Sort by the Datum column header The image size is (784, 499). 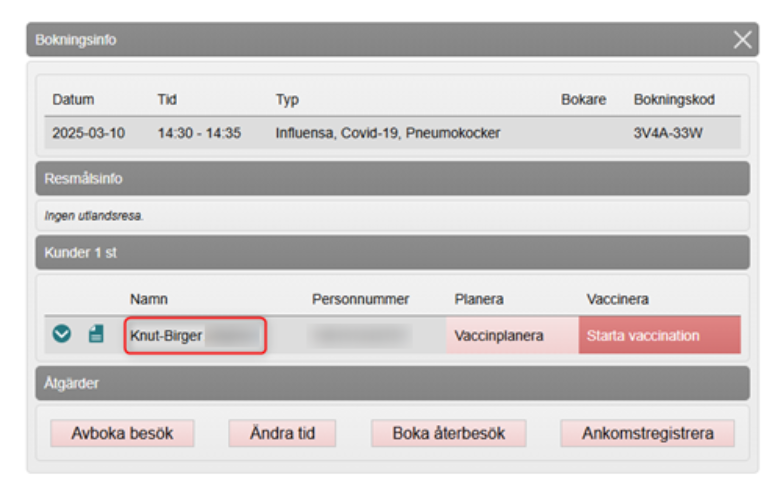click(73, 100)
